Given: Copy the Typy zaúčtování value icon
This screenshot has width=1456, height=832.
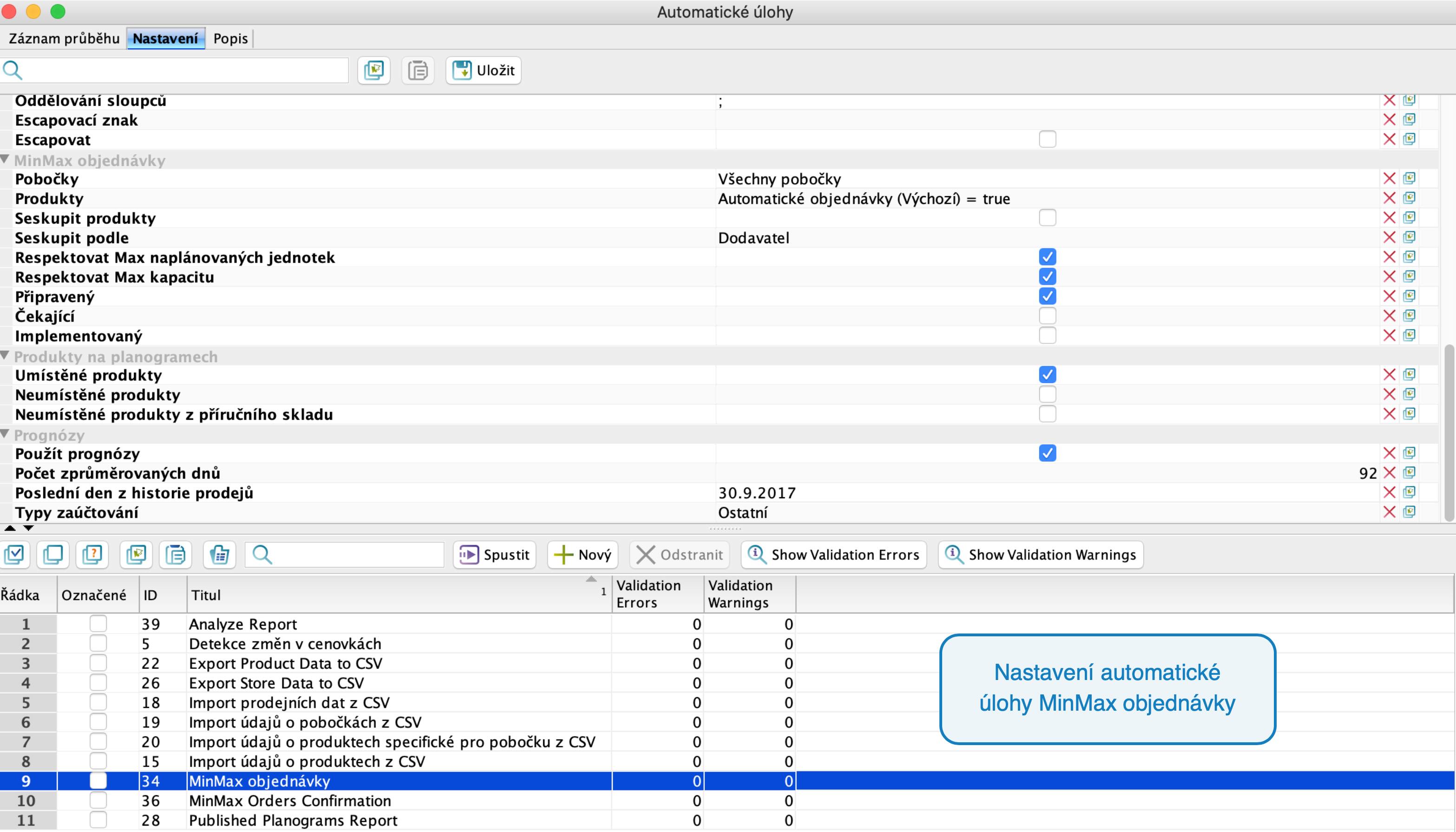Looking at the screenshot, I should (x=1409, y=512).
